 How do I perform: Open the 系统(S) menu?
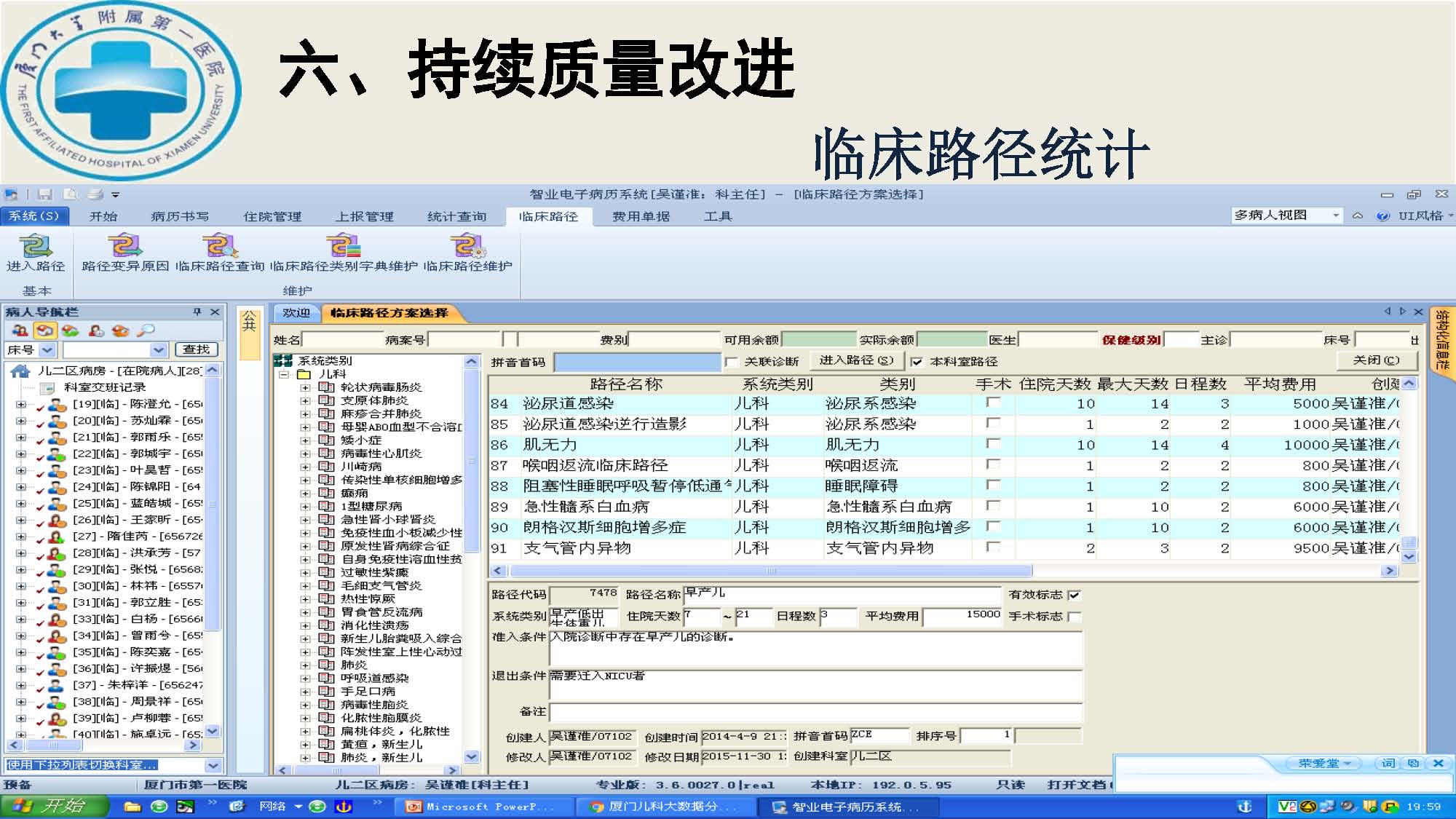(34, 216)
